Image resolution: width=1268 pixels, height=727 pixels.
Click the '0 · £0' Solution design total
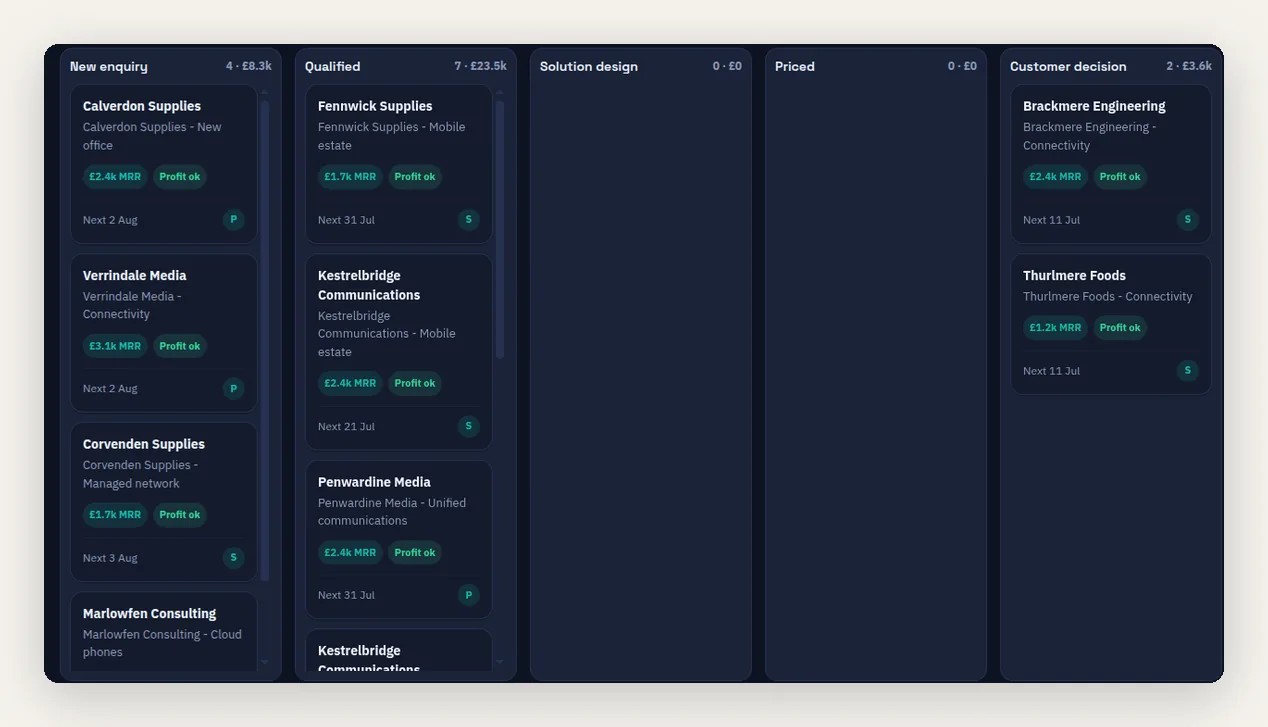point(727,66)
